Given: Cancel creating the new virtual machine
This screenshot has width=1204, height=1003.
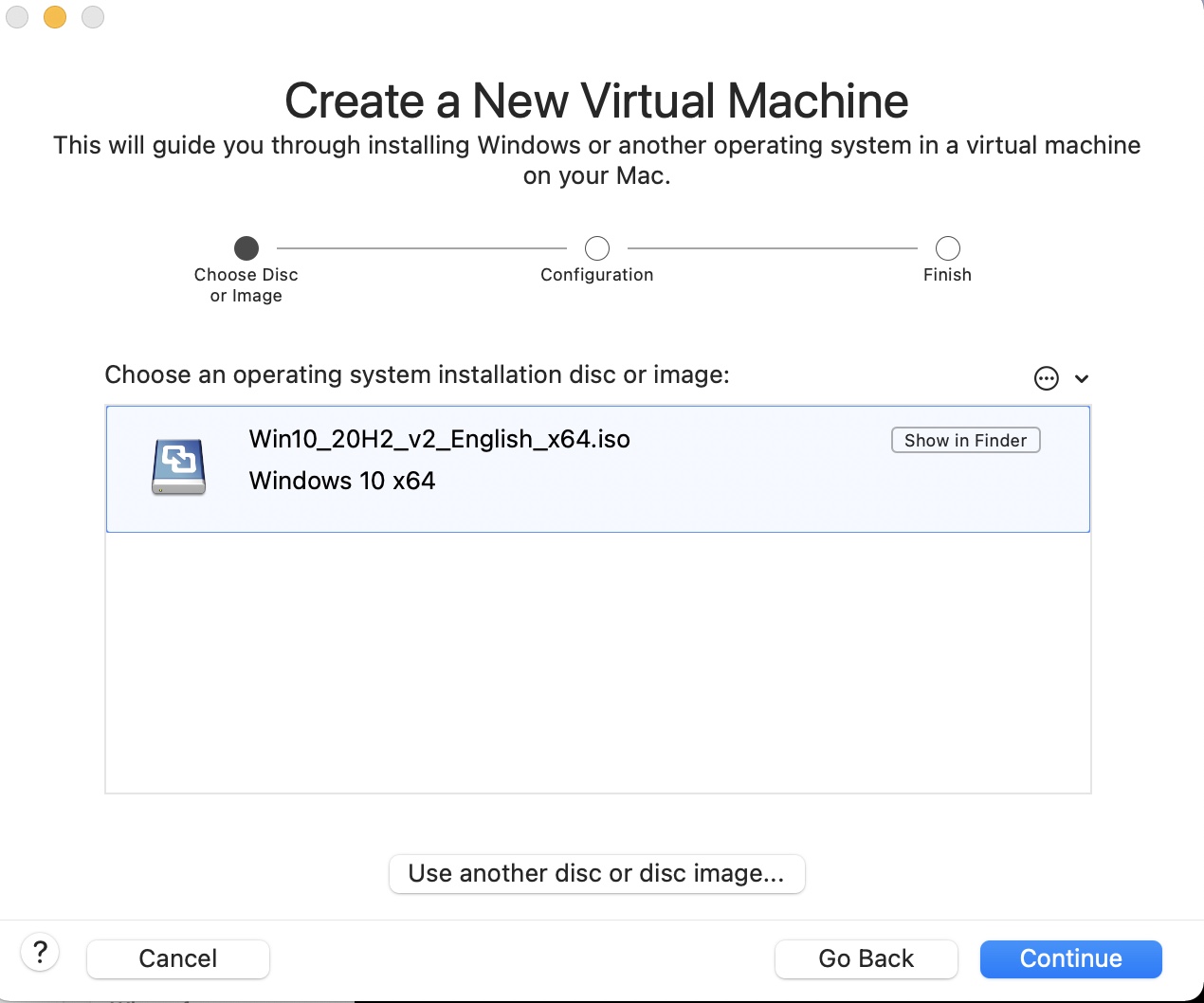Looking at the screenshot, I should [x=177, y=958].
